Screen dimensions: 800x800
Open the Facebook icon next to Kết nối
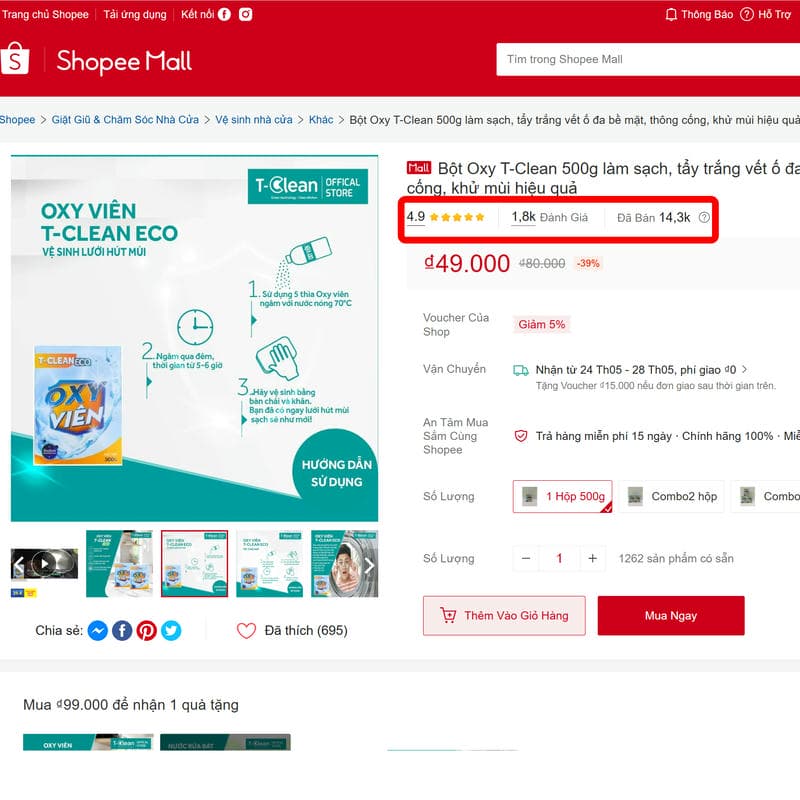(224, 14)
